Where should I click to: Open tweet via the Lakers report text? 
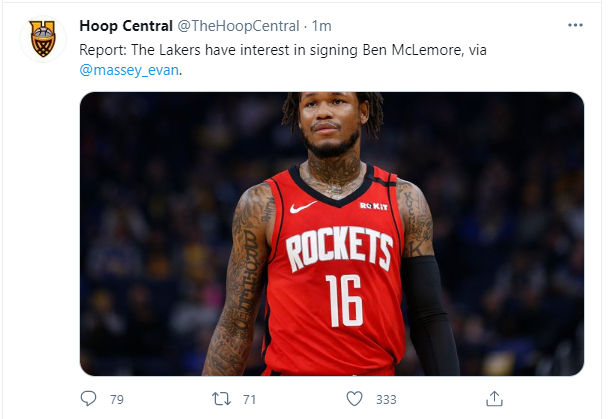(x=283, y=50)
